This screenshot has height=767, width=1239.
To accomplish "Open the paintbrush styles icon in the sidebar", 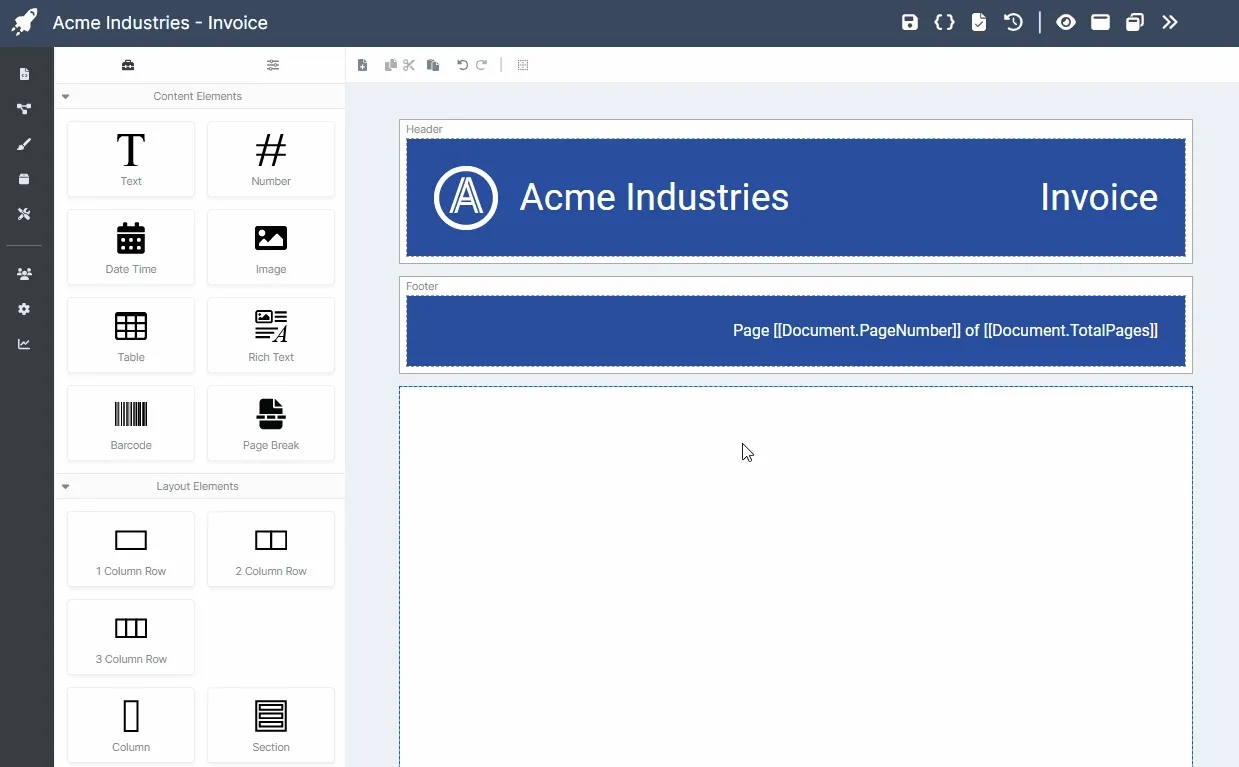I will (24, 144).
